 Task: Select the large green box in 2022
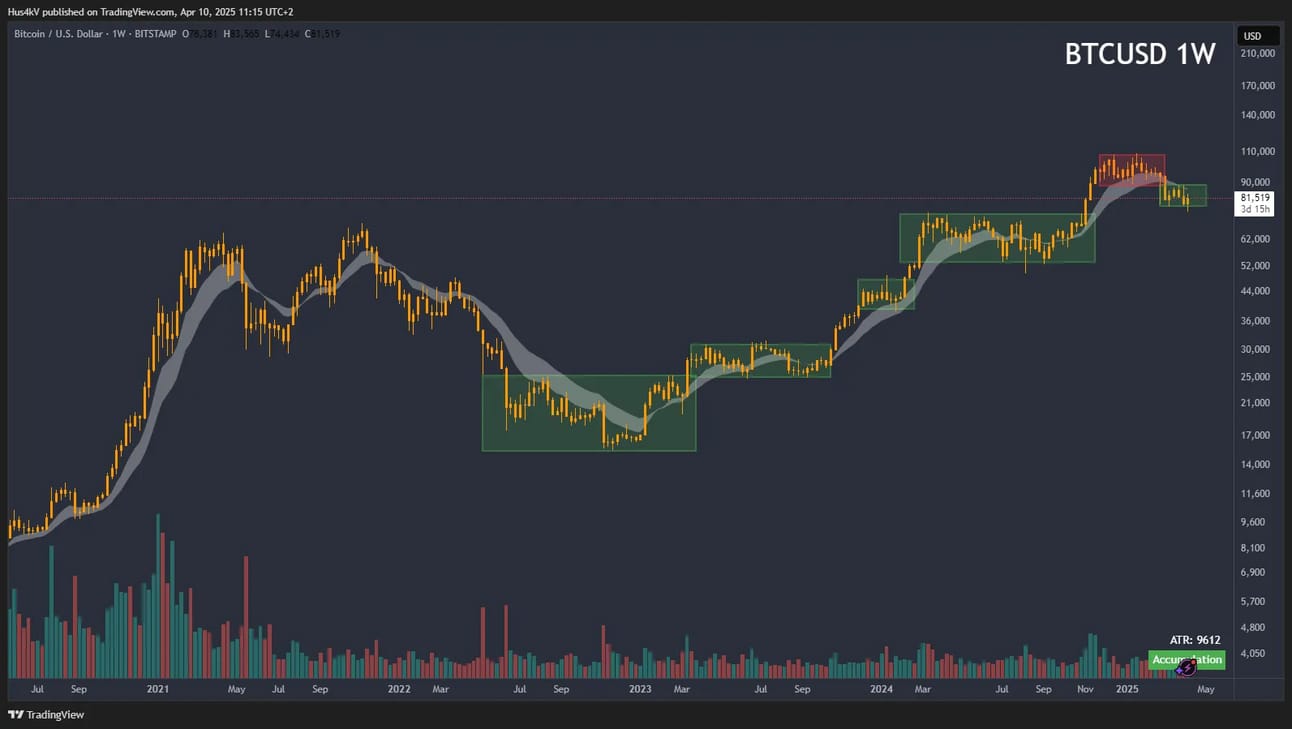tap(589, 412)
